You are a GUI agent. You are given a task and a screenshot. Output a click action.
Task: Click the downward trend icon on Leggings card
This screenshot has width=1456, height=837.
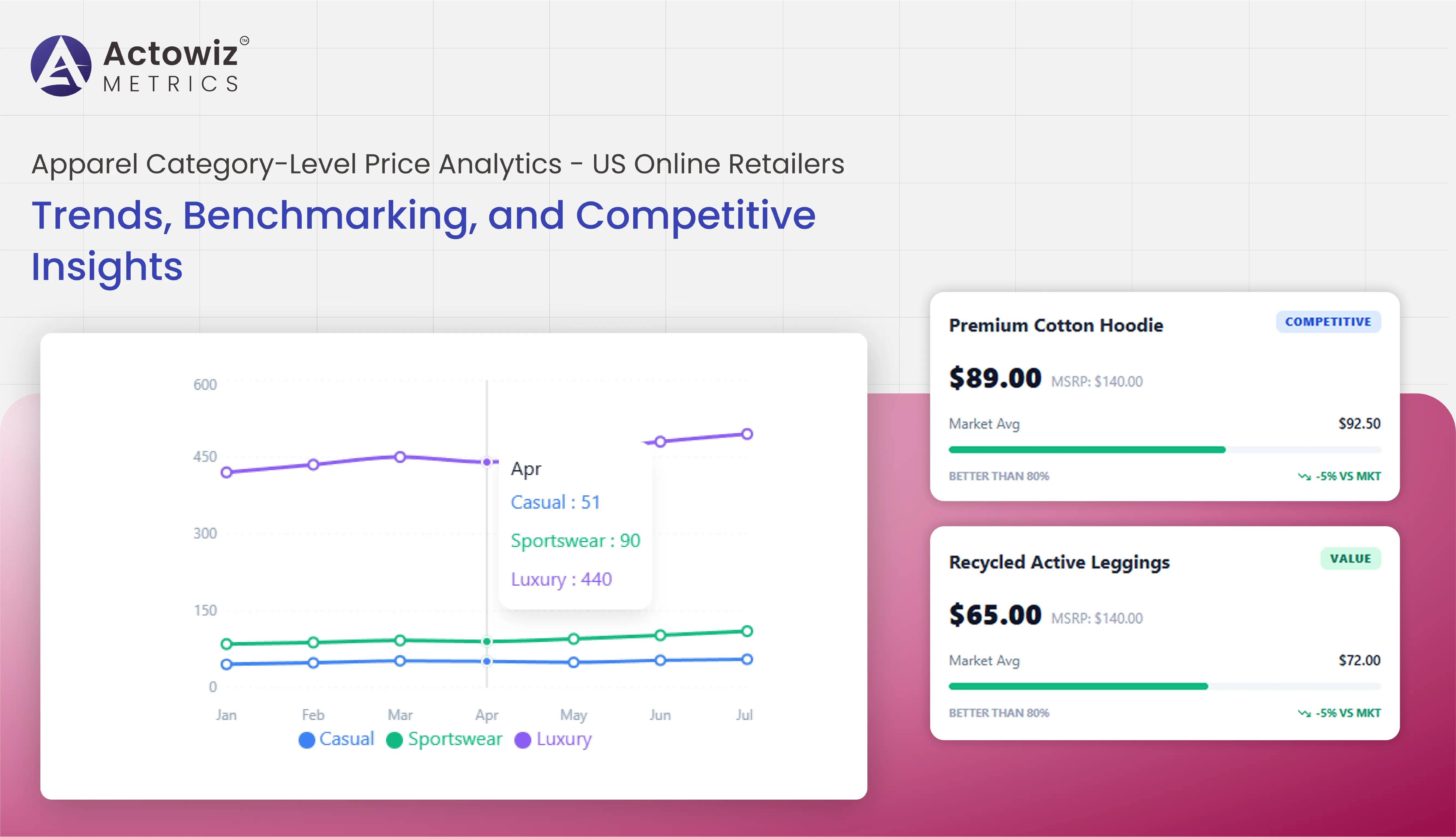tap(1304, 713)
